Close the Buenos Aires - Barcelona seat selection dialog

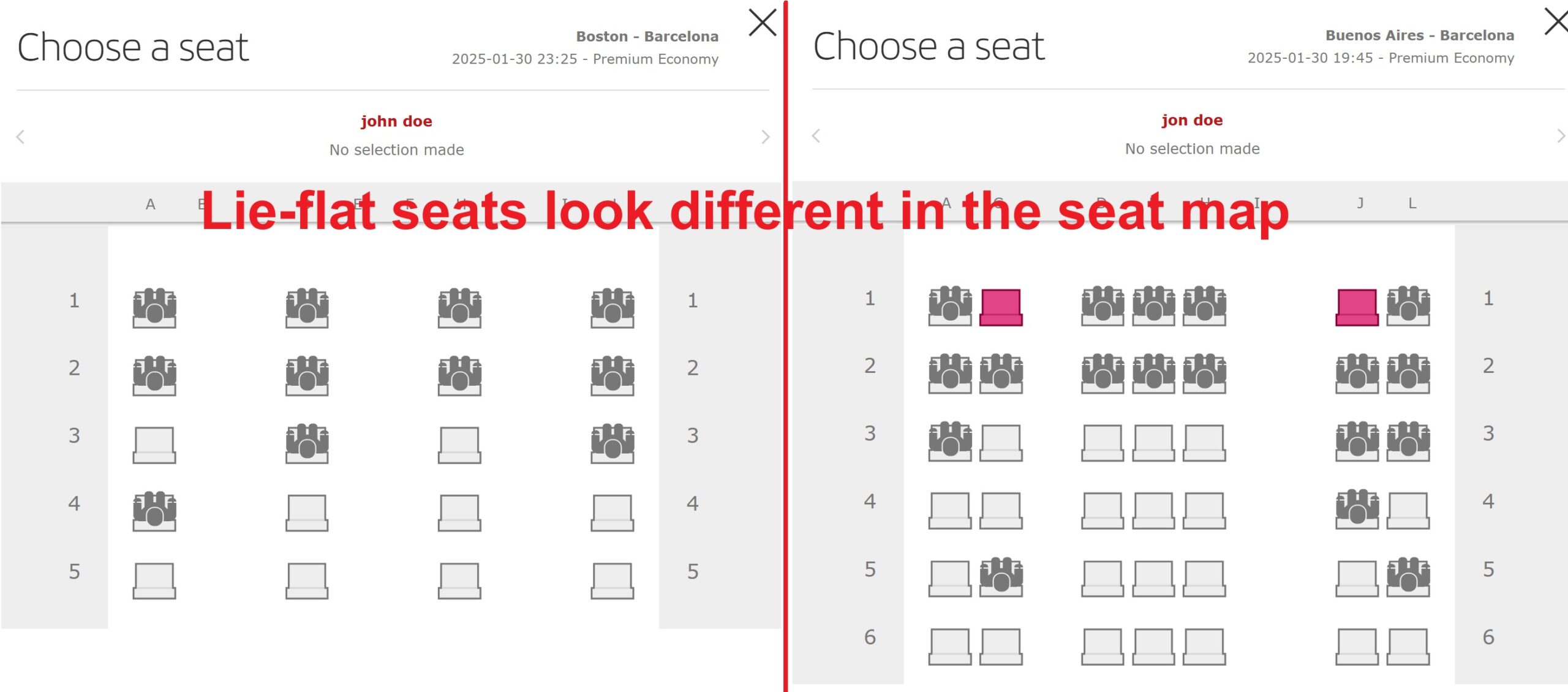tap(1558, 23)
